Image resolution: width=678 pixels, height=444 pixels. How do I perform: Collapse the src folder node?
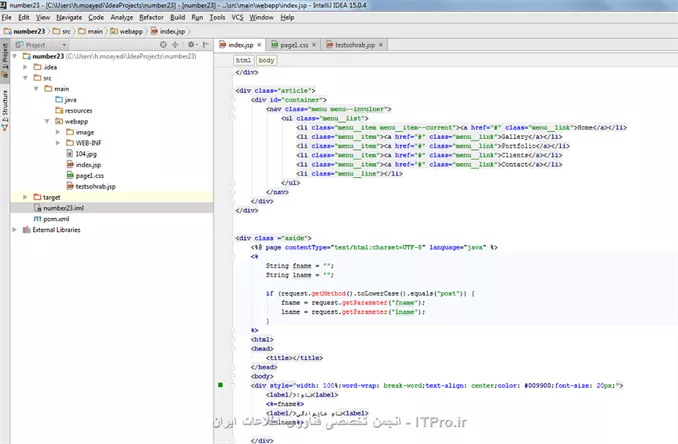point(26,78)
